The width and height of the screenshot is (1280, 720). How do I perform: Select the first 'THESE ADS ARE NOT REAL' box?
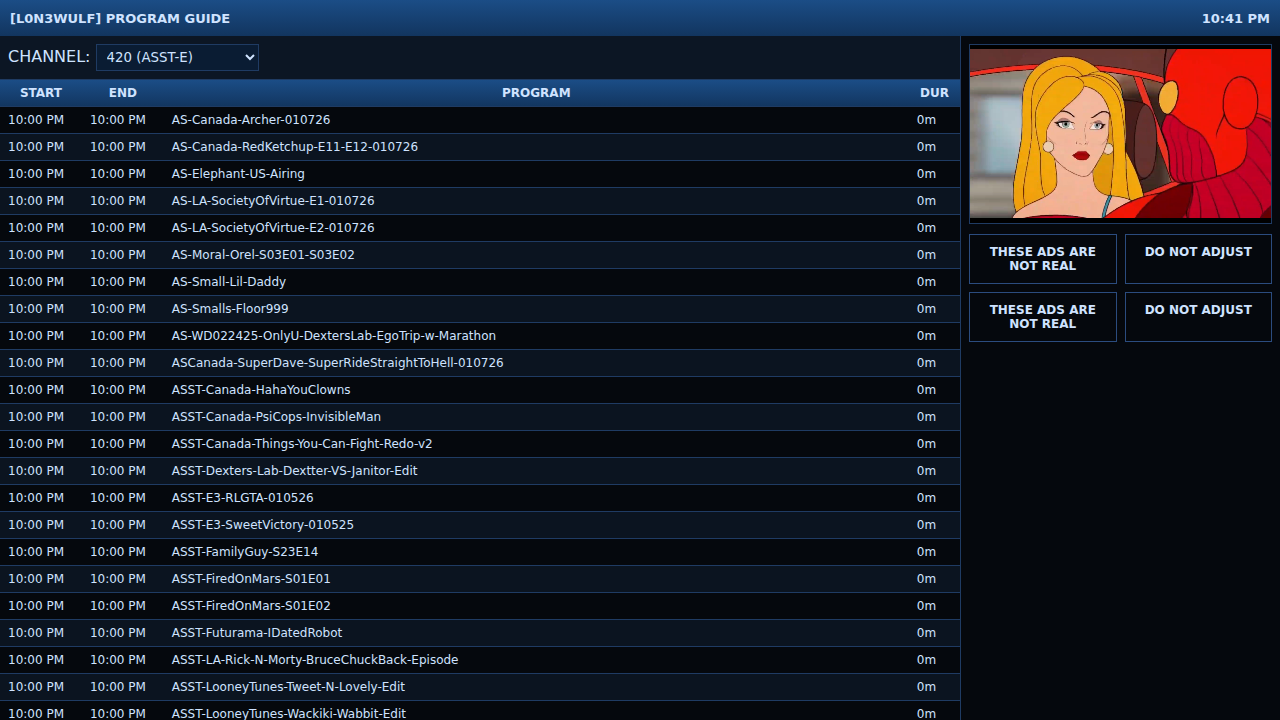click(1042, 259)
